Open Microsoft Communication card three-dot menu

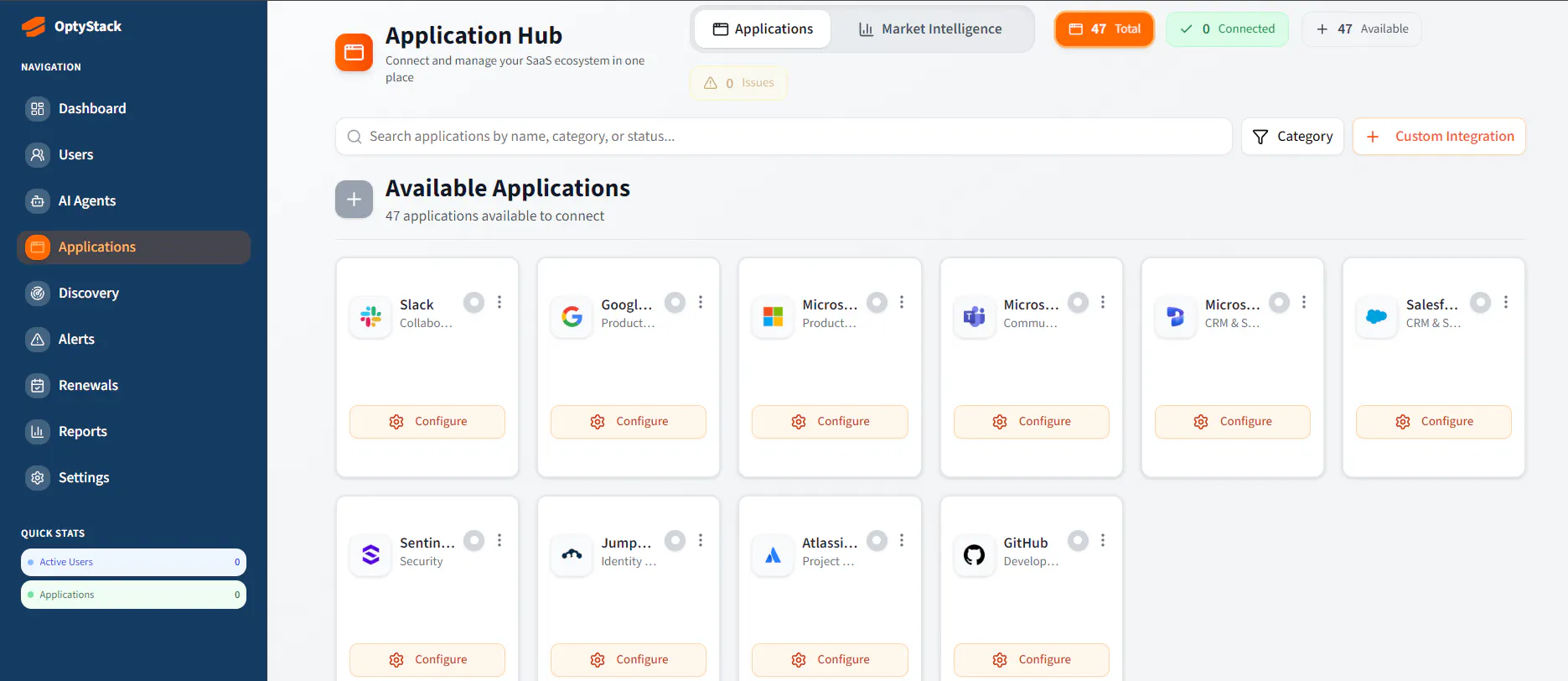point(1103,302)
